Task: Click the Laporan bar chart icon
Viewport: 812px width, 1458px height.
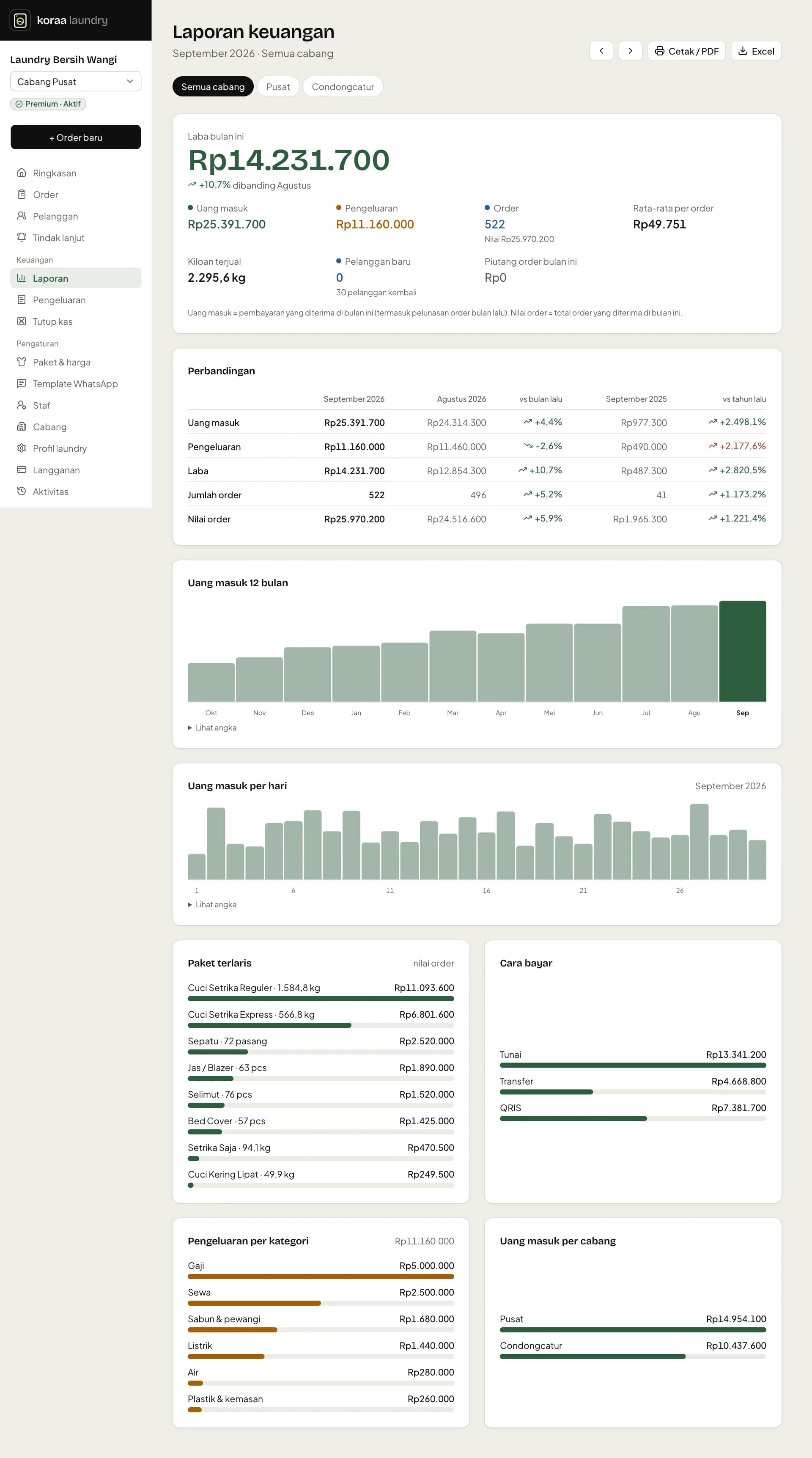Action: (22, 278)
